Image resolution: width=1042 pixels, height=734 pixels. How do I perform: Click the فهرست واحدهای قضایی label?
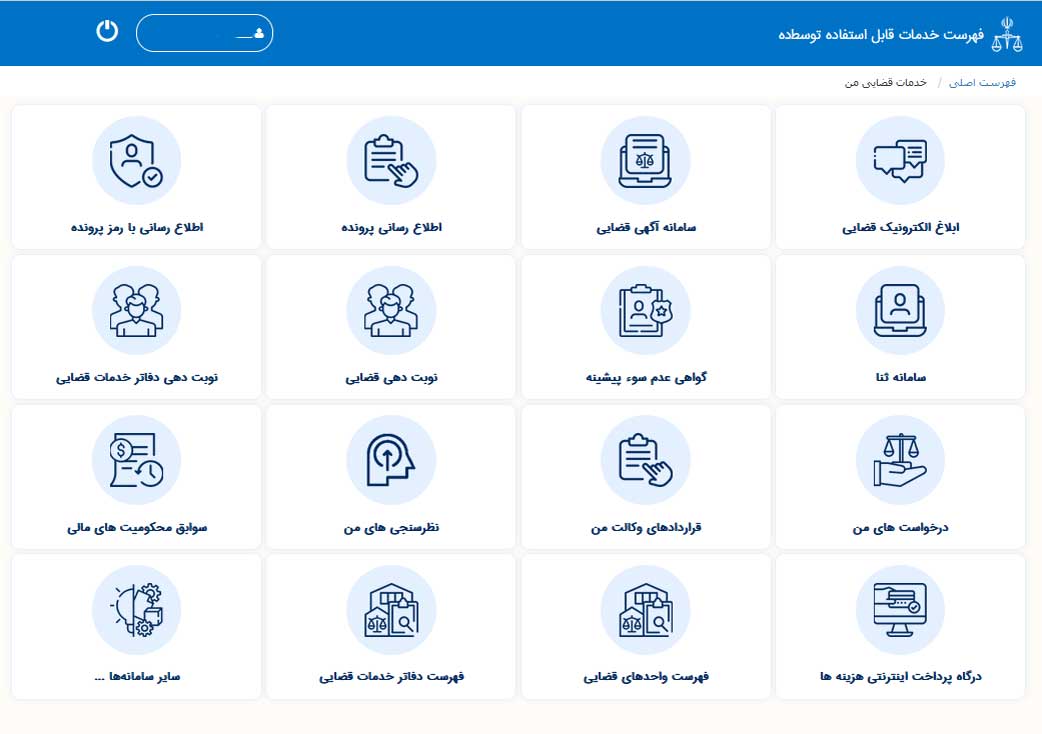[646, 676]
